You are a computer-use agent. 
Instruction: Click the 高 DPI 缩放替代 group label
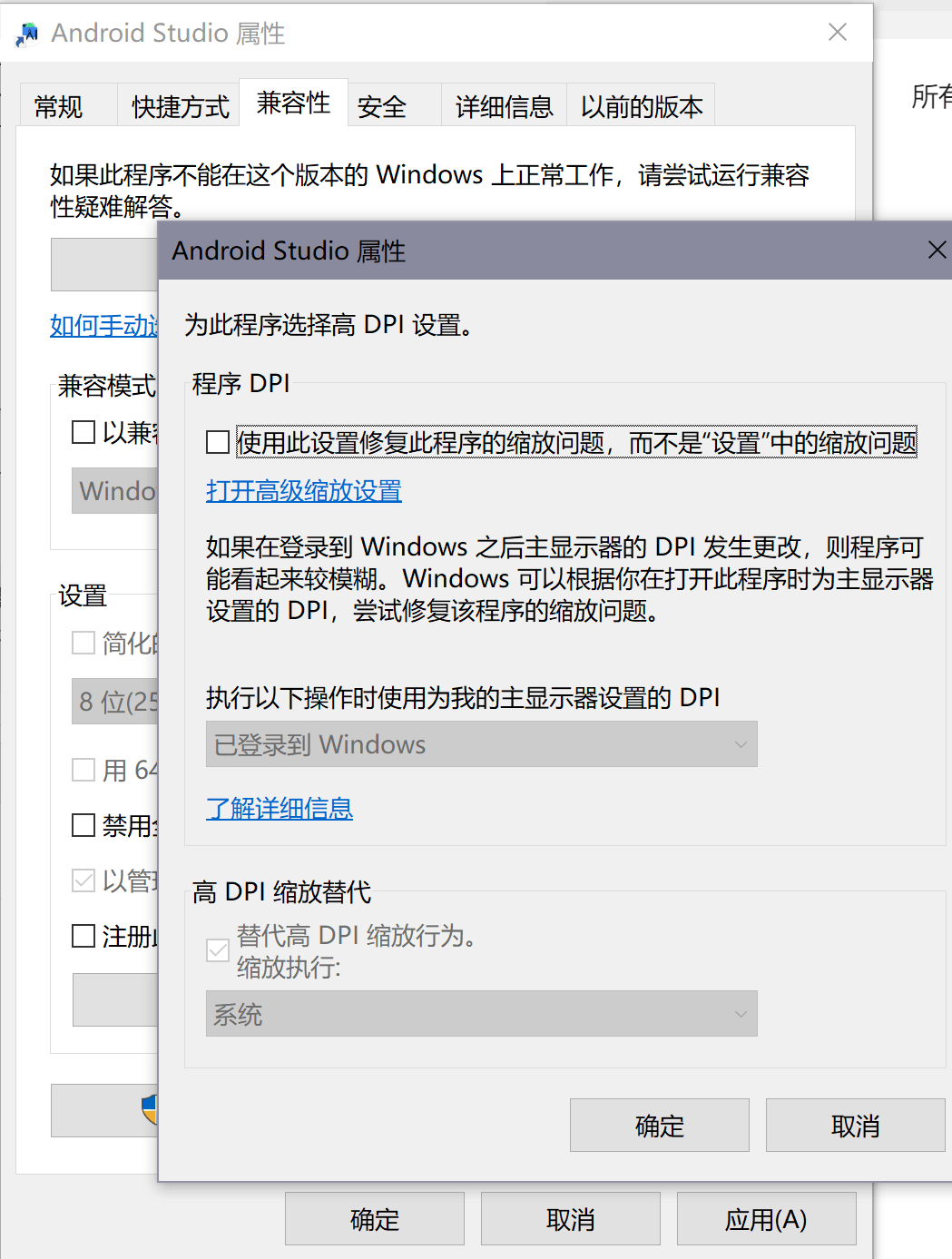point(281,891)
